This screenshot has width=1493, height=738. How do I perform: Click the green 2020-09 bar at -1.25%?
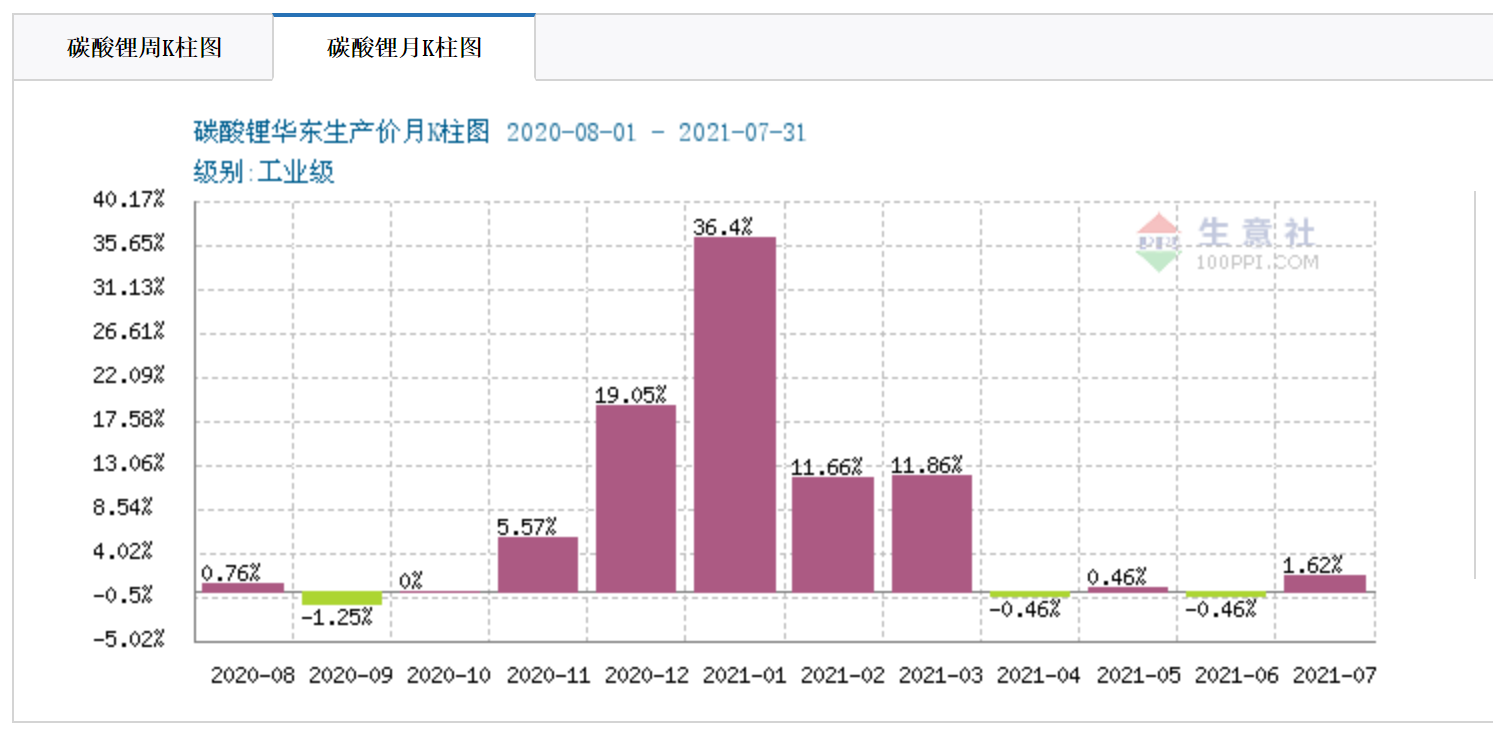(341, 598)
